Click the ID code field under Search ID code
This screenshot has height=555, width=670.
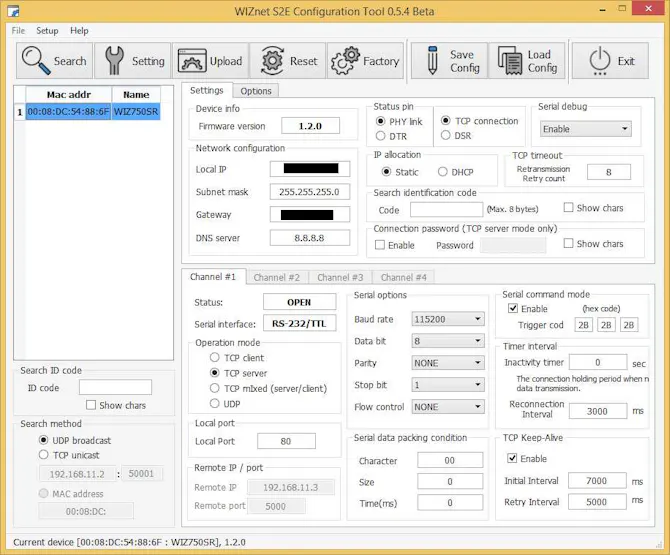[115, 388]
